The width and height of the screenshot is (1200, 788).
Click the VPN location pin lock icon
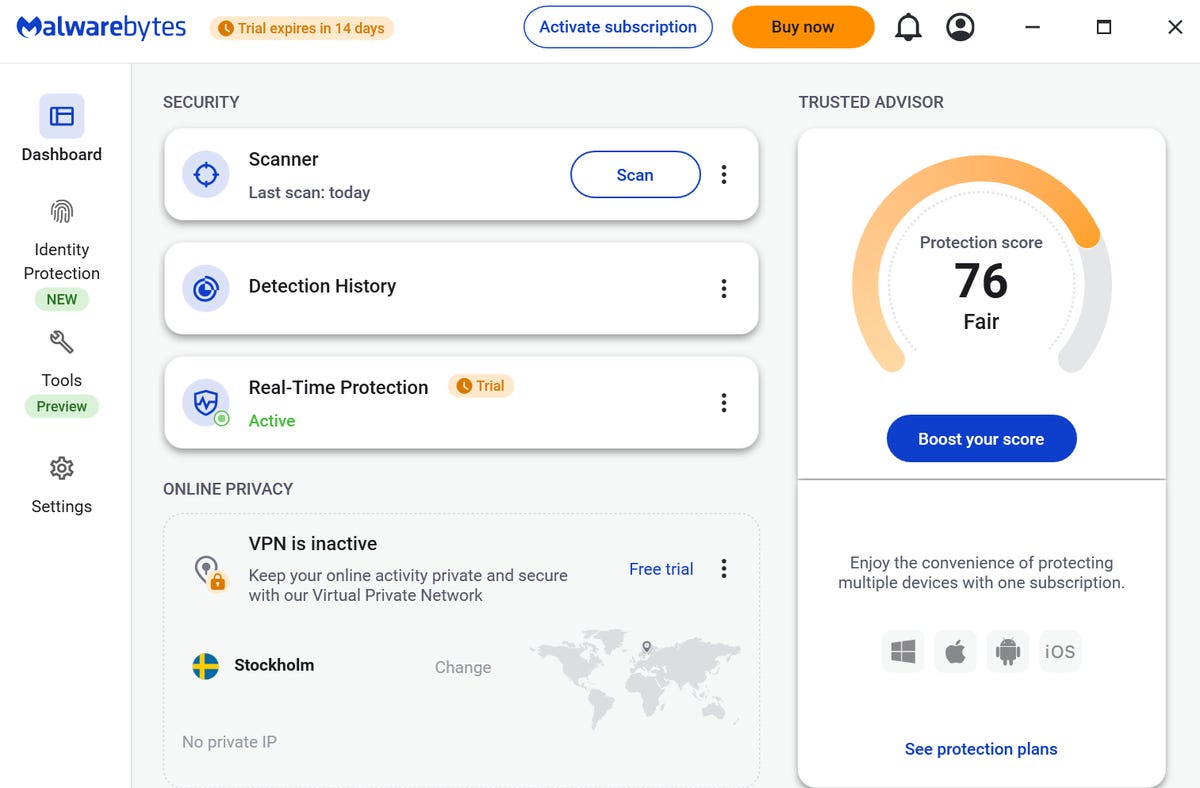coord(210,573)
